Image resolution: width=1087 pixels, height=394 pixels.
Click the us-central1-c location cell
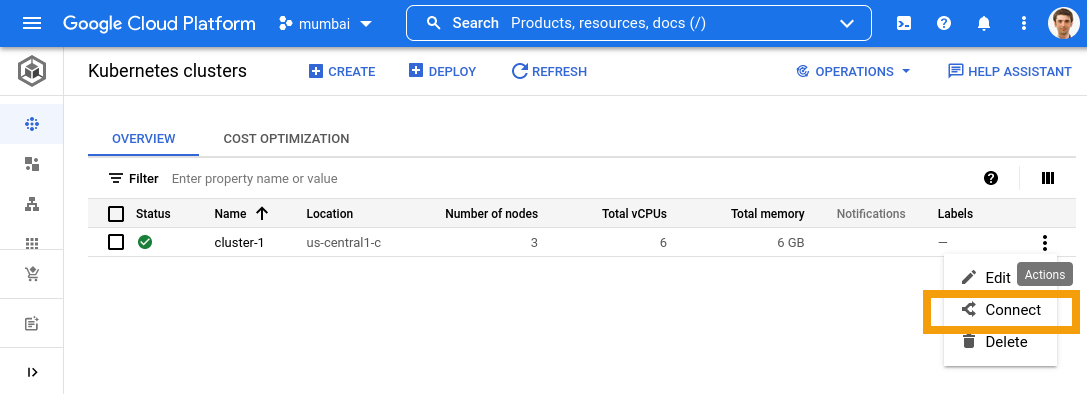click(x=344, y=243)
